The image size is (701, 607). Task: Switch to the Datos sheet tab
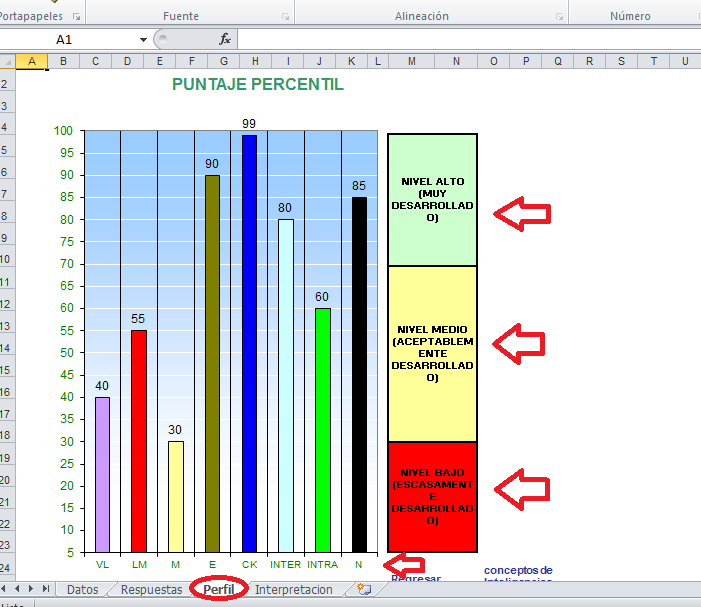click(x=82, y=590)
